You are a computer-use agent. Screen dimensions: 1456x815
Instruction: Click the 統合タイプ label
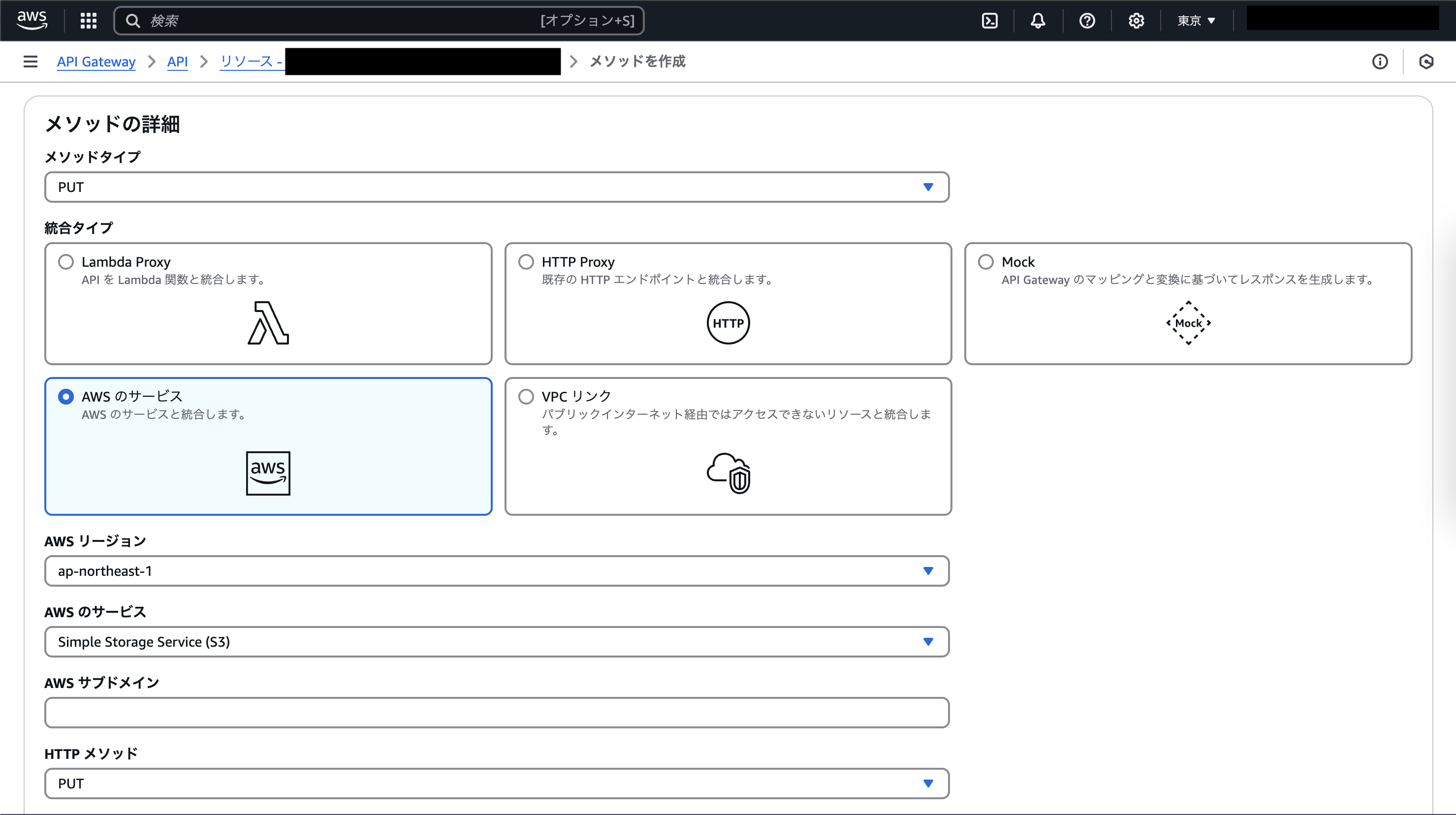79,228
